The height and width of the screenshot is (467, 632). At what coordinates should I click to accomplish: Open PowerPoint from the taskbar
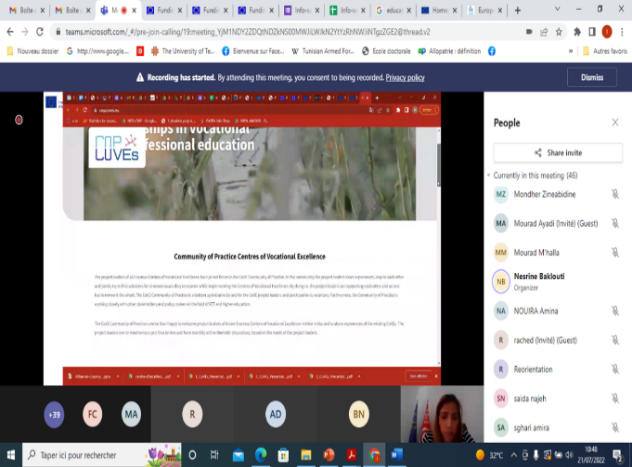(328, 455)
